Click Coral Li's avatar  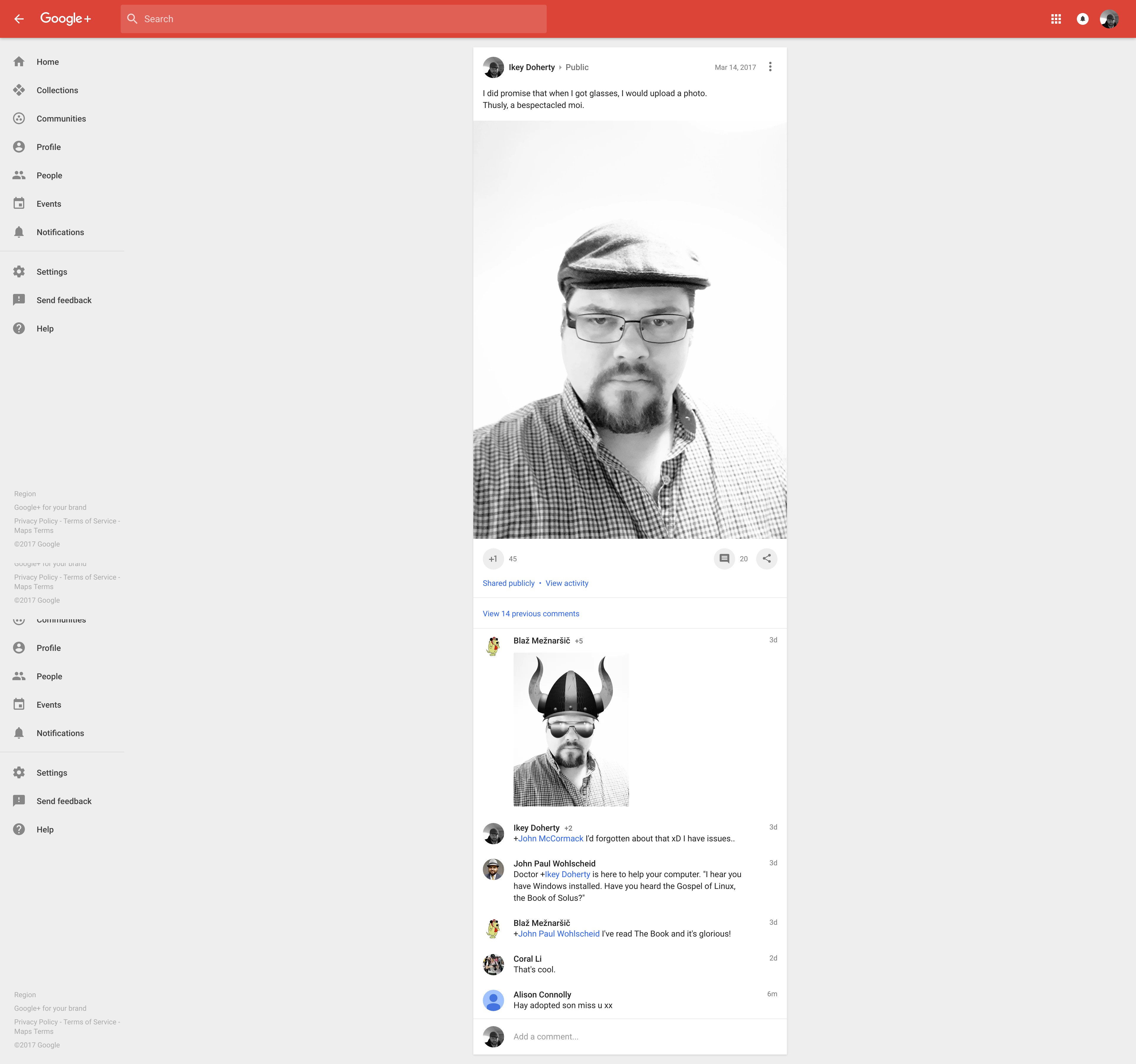coord(493,965)
